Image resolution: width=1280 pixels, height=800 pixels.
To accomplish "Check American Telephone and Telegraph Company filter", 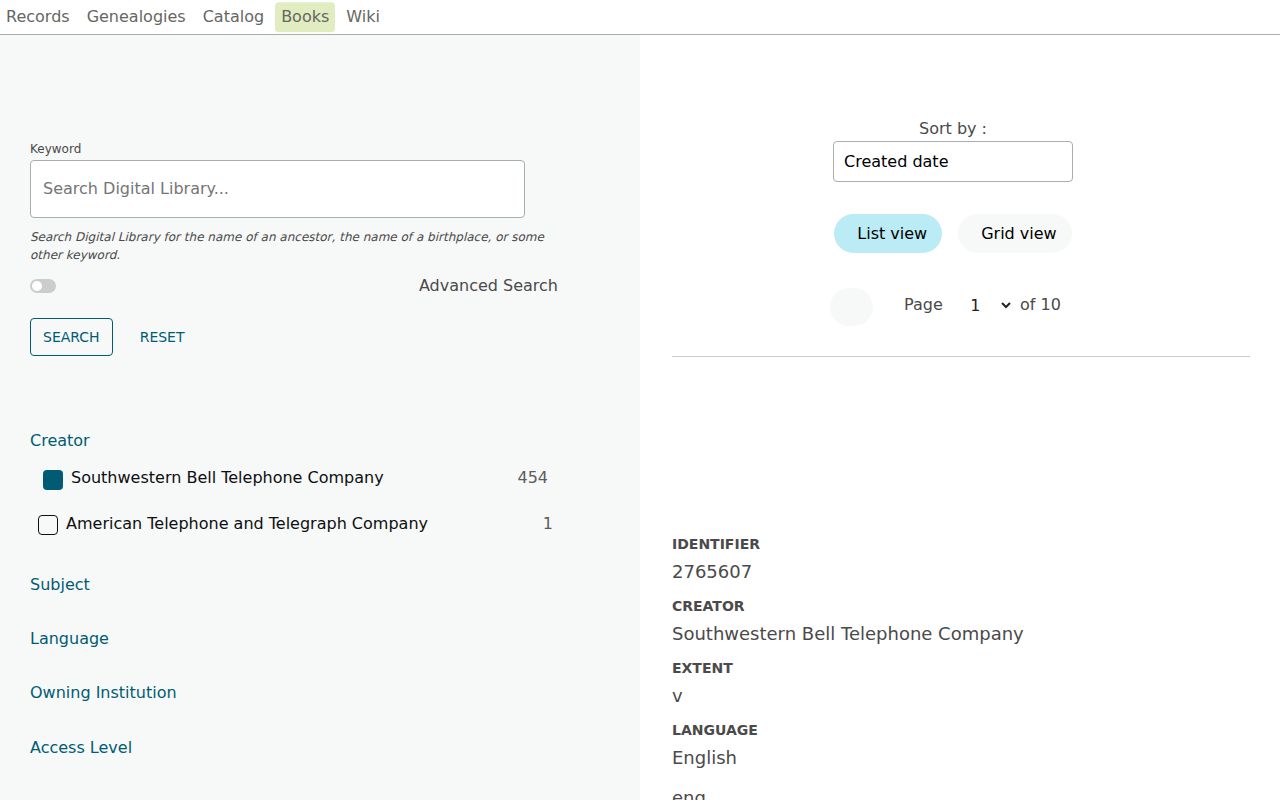I will 48,525.
